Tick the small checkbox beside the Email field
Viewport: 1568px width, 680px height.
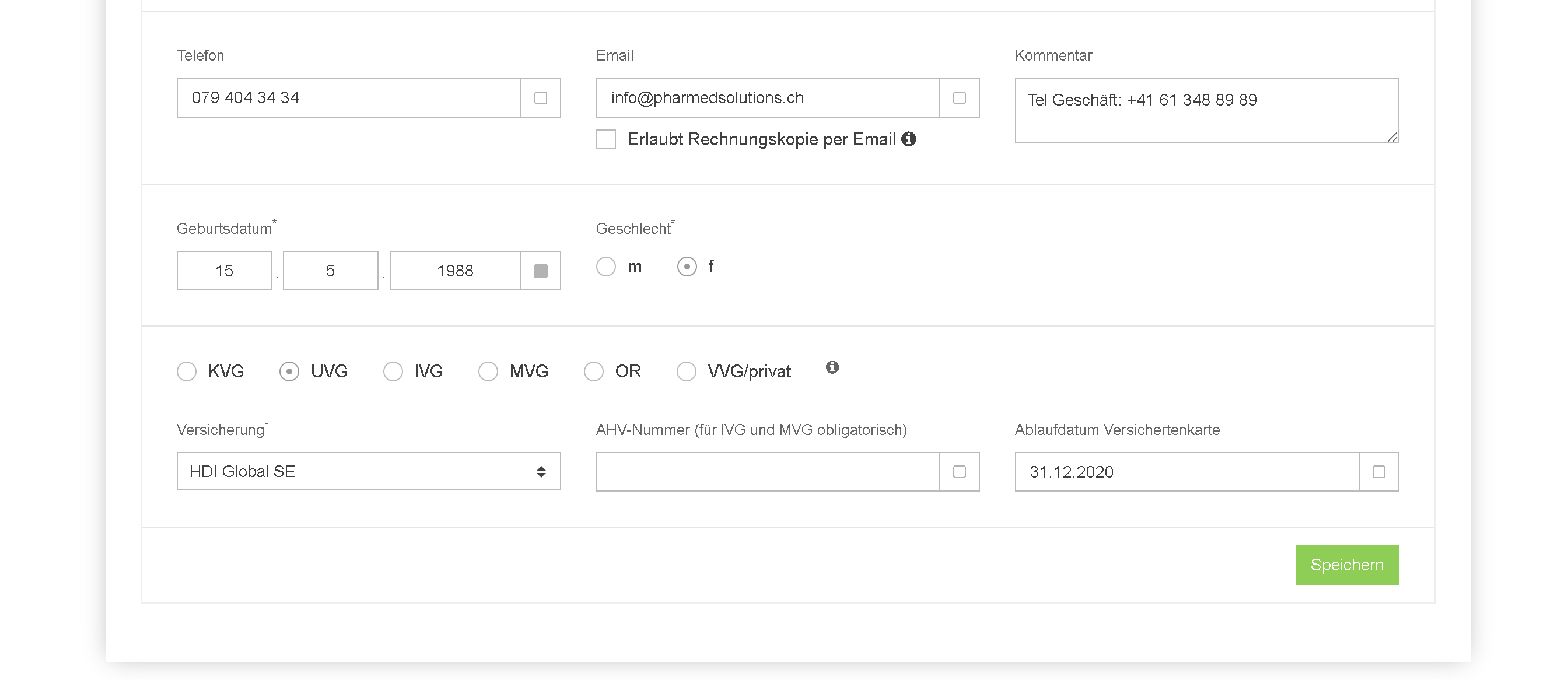click(960, 98)
